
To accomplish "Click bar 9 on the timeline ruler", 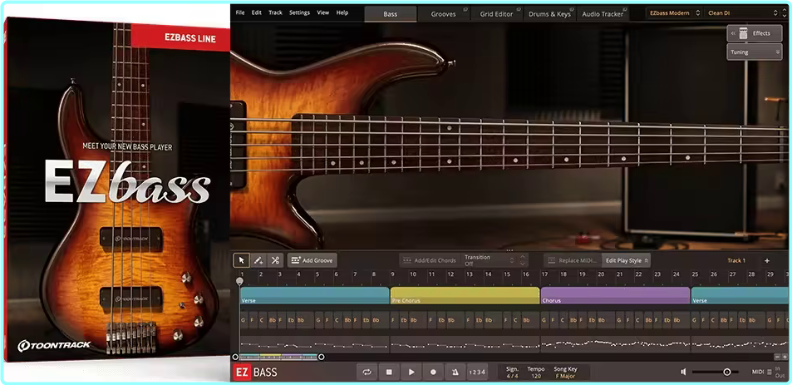I will coord(393,274).
